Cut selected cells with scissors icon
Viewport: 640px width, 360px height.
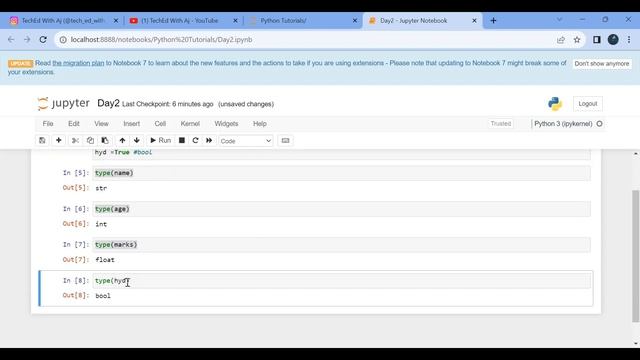click(x=75, y=140)
